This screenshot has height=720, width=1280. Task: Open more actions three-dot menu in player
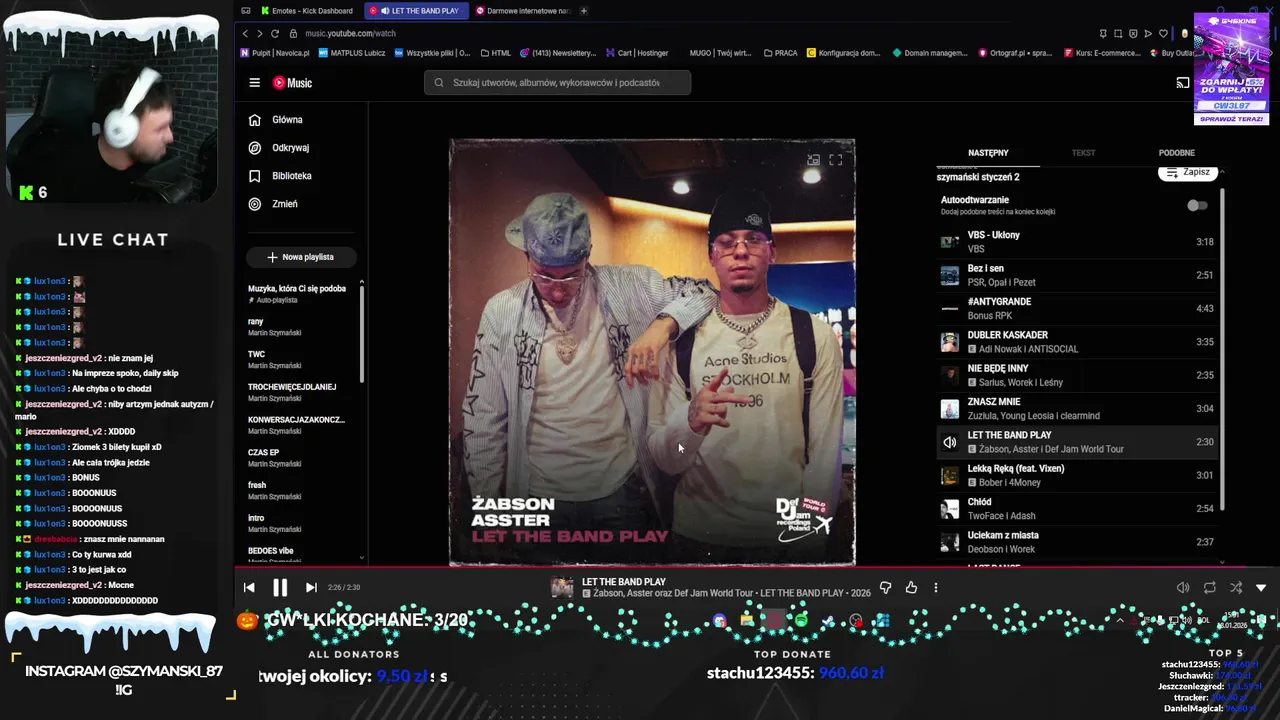tap(936, 588)
